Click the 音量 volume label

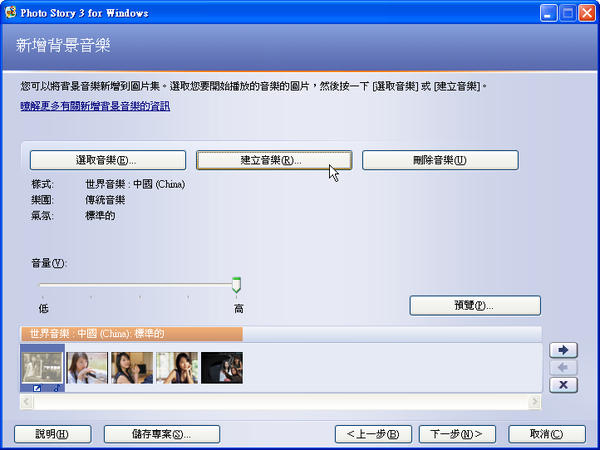[x=49, y=263]
